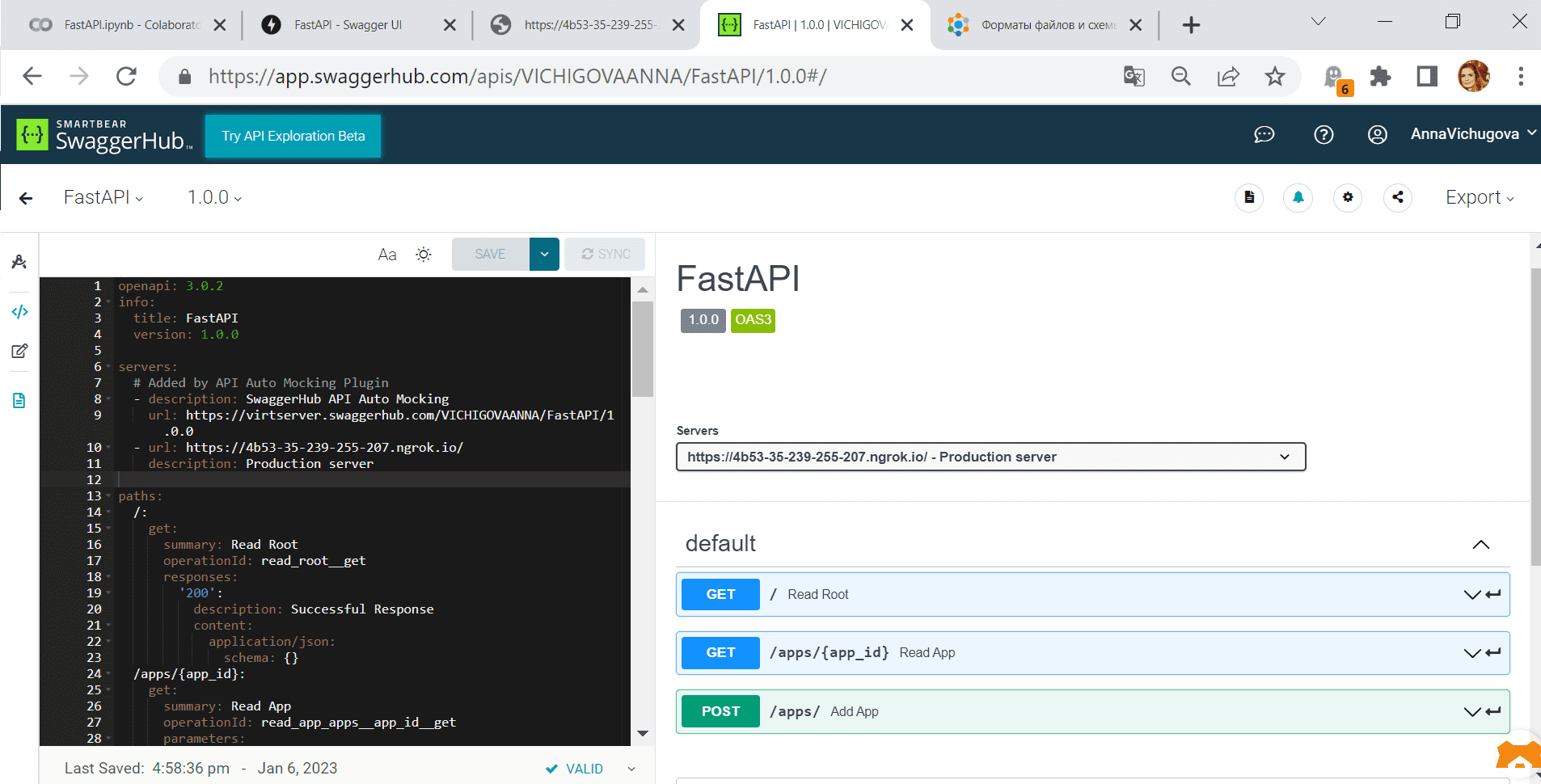This screenshot has height=784, width=1541.
Task: Collapse the default operations section
Action: tap(1480, 545)
